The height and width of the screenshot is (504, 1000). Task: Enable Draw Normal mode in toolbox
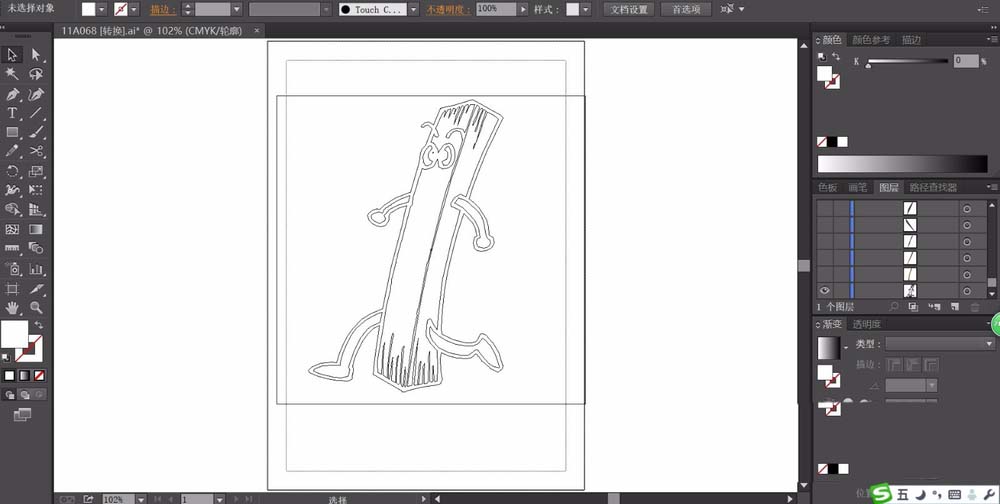pos(10,395)
